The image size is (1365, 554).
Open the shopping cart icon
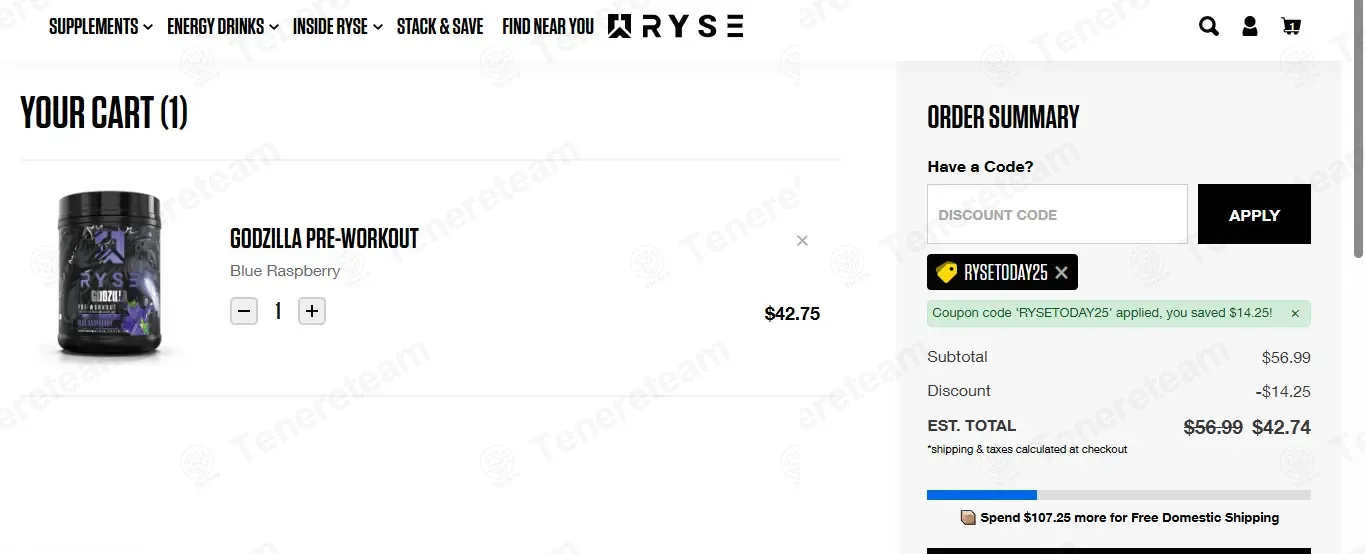pos(1291,27)
